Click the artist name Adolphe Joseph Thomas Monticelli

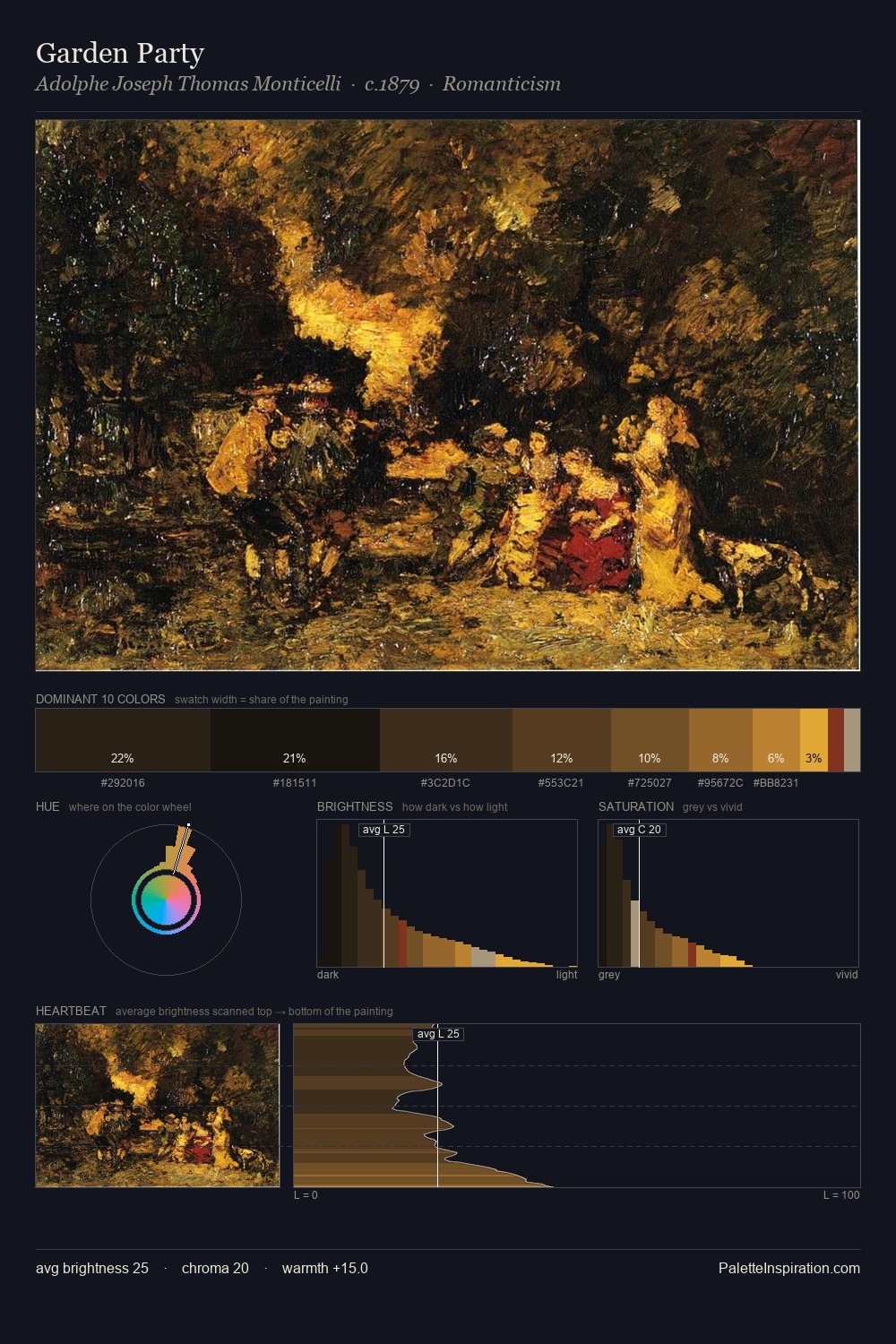click(x=188, y=84)
